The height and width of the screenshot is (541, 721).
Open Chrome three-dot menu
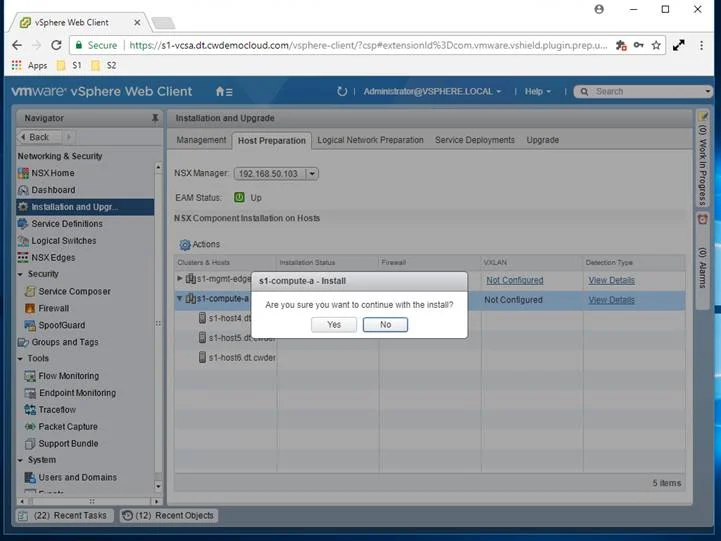pyautogui.click(x=701, y=45)
